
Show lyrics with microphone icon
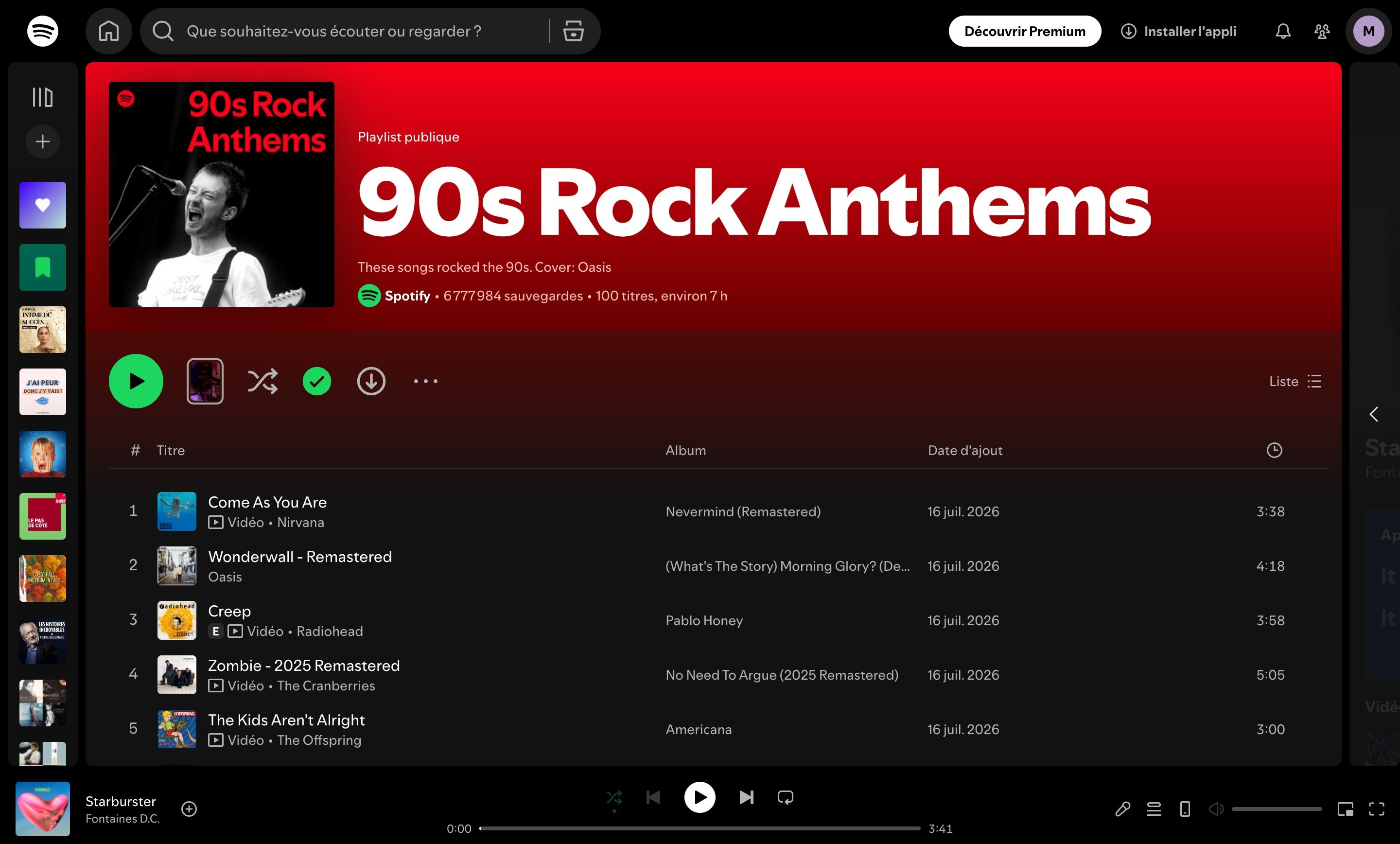point(1123,809)
